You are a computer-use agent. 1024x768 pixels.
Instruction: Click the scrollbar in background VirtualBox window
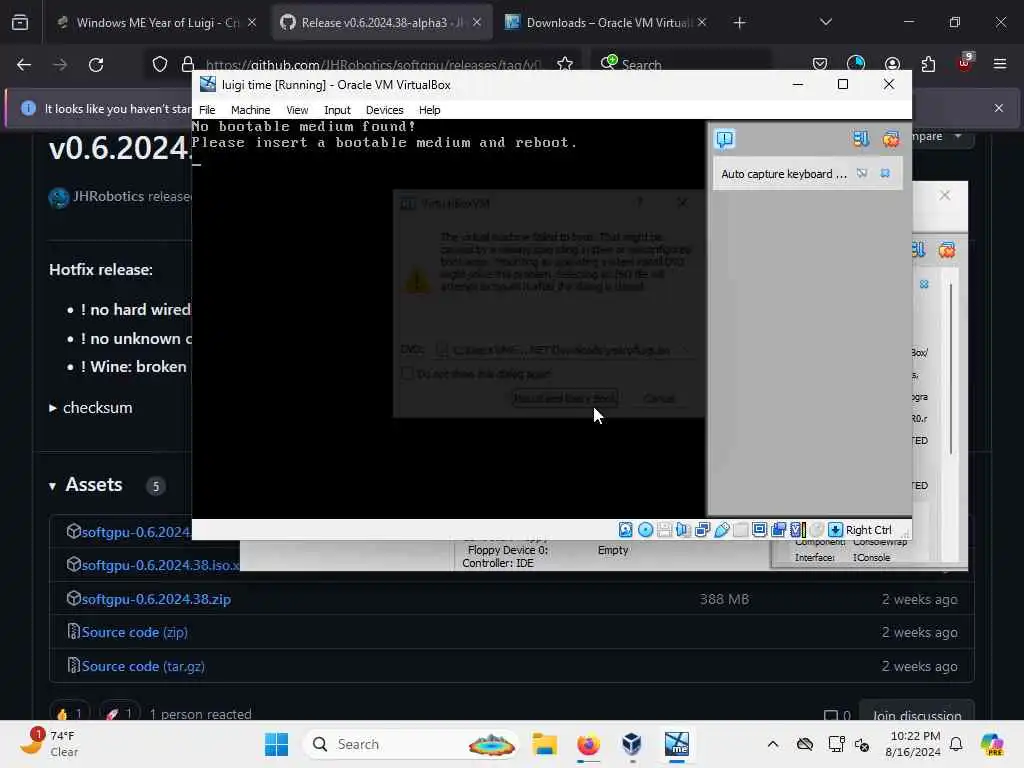pyautogui.click(x=951, y=369)
